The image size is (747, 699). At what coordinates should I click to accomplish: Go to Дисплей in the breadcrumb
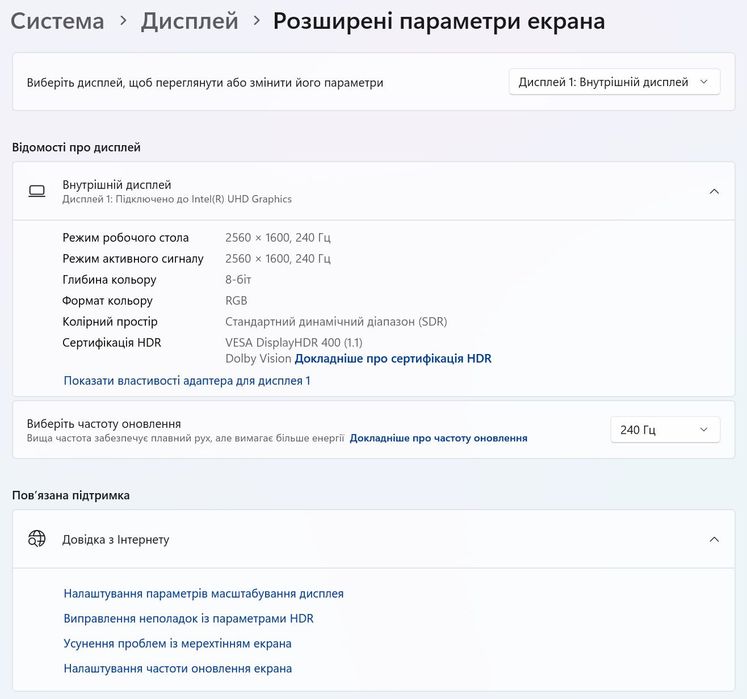tap(189, 21)
